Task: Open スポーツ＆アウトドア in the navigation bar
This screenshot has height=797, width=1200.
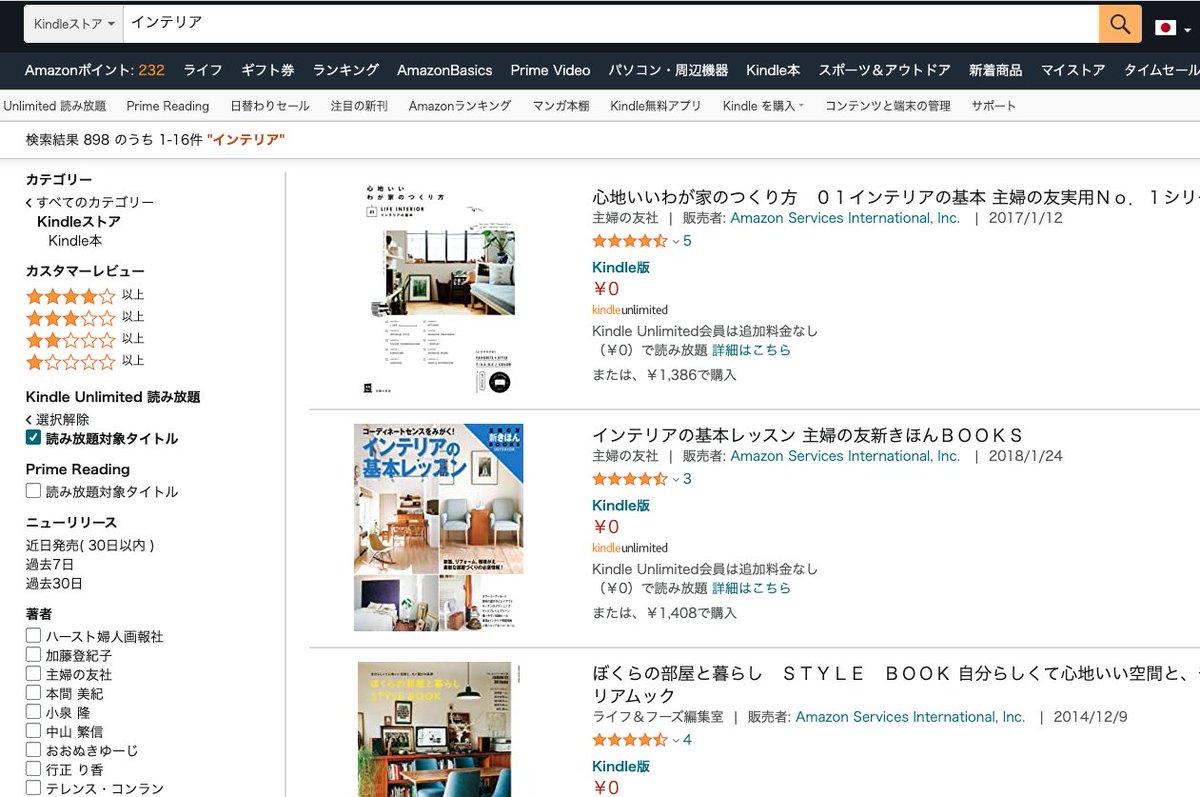Action: pyautogui.click(x=884, y=70)
